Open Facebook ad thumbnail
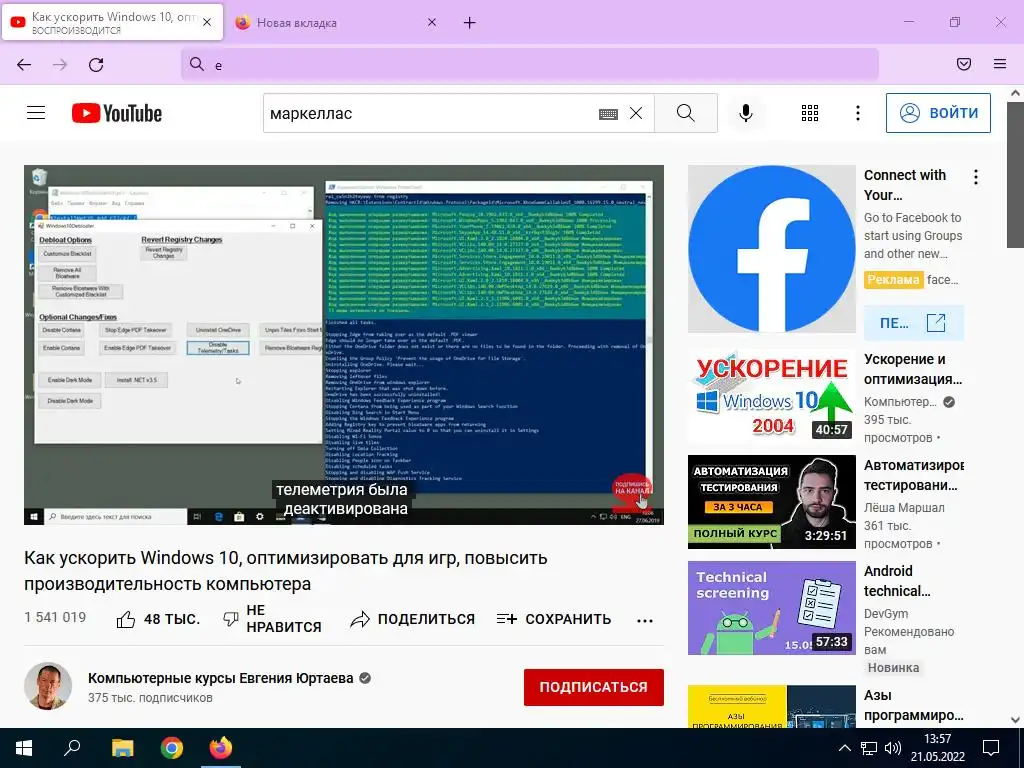Viewport: 1024px width, 768px height. [x=771, y=249]
